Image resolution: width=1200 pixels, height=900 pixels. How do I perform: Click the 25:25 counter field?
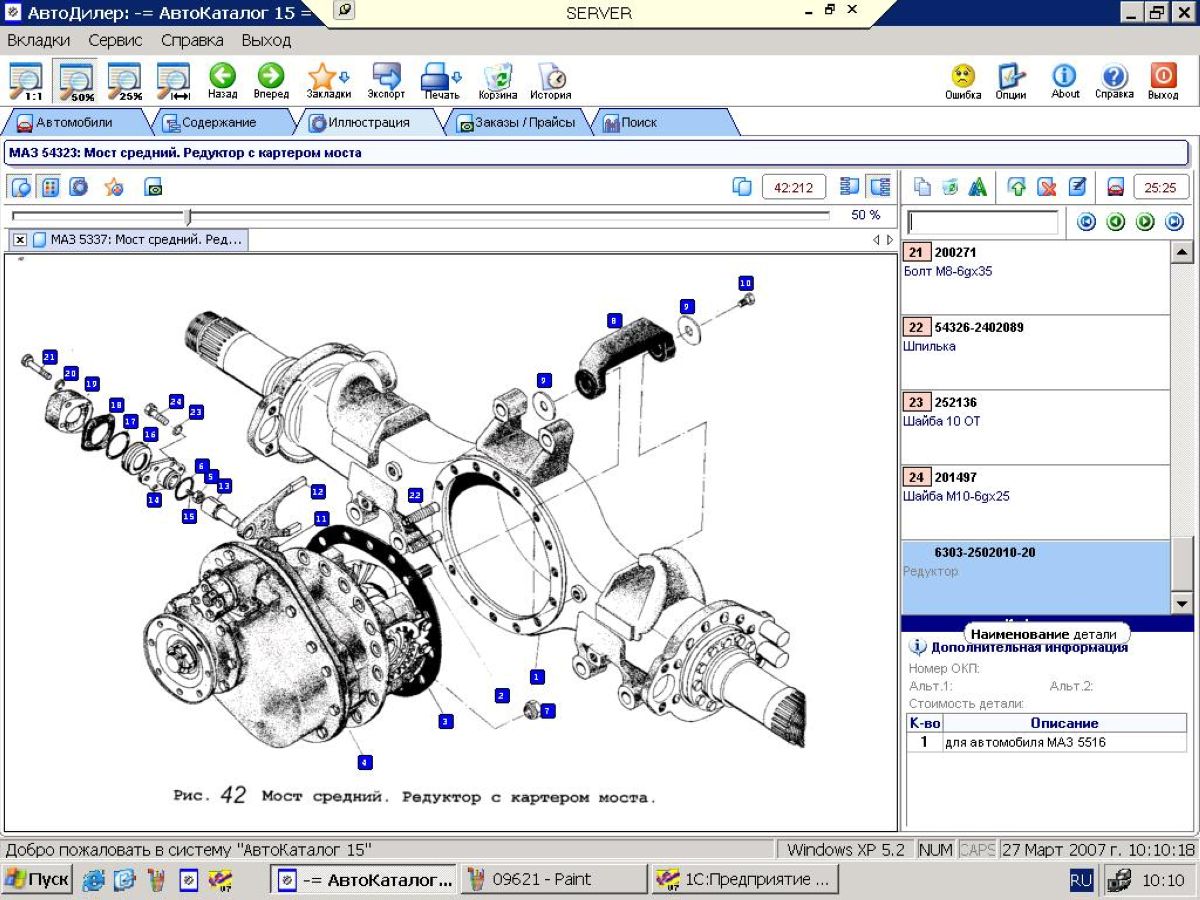pos(1160,187)
